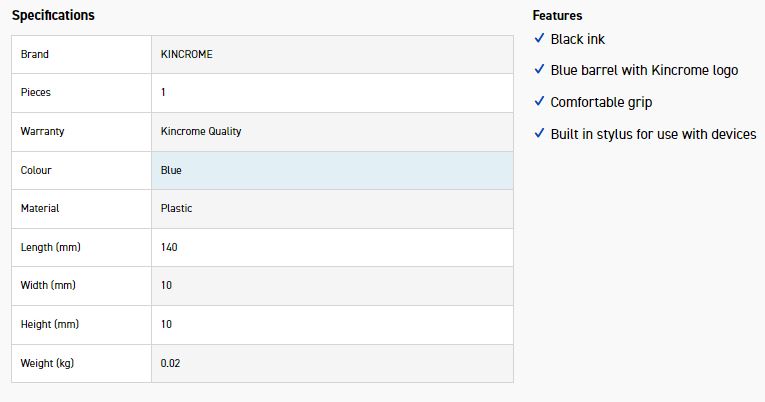Select the Features heading
Image resolution: width=765 pixels, height=402 pixels.
click(x=557, y=16)
